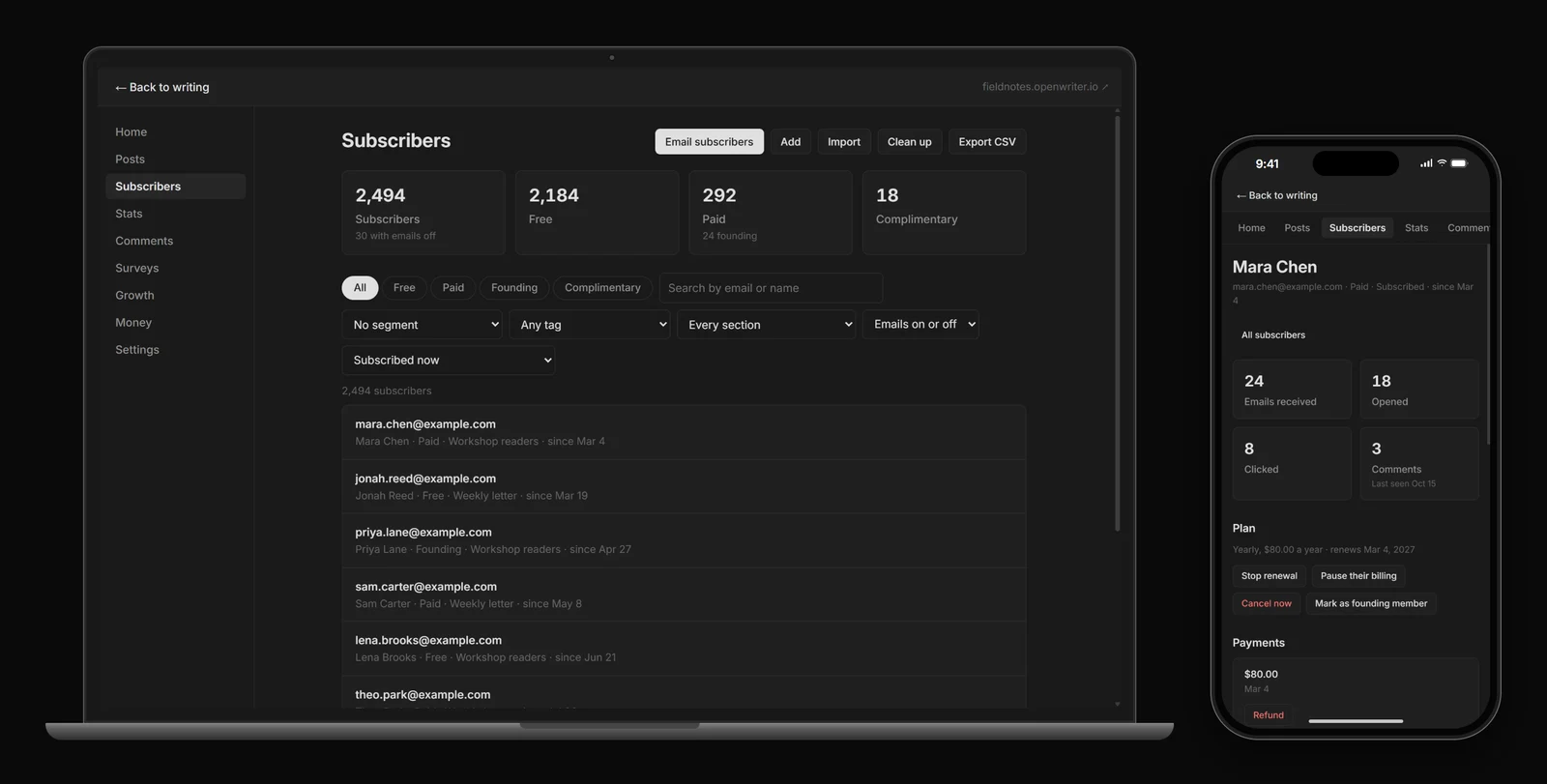Export subscribers as CSV
Viewport: 1547px width, 784px height.
[987, 141]
